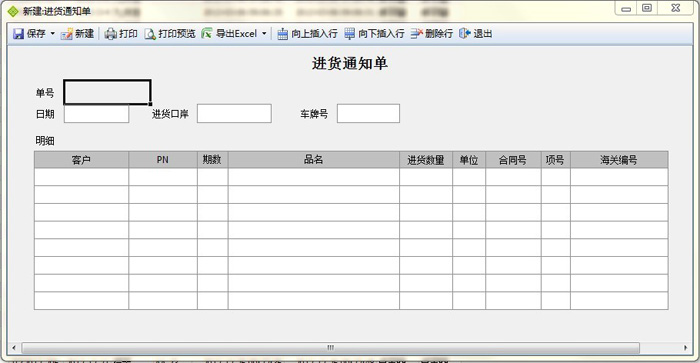Click the 退出 exit icon
Viewport: 700px width, 363px height.
[465, 33]
